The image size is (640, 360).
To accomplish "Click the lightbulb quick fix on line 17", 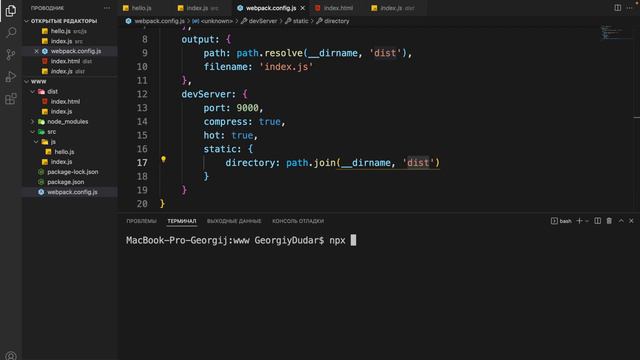I will [163, 159].
